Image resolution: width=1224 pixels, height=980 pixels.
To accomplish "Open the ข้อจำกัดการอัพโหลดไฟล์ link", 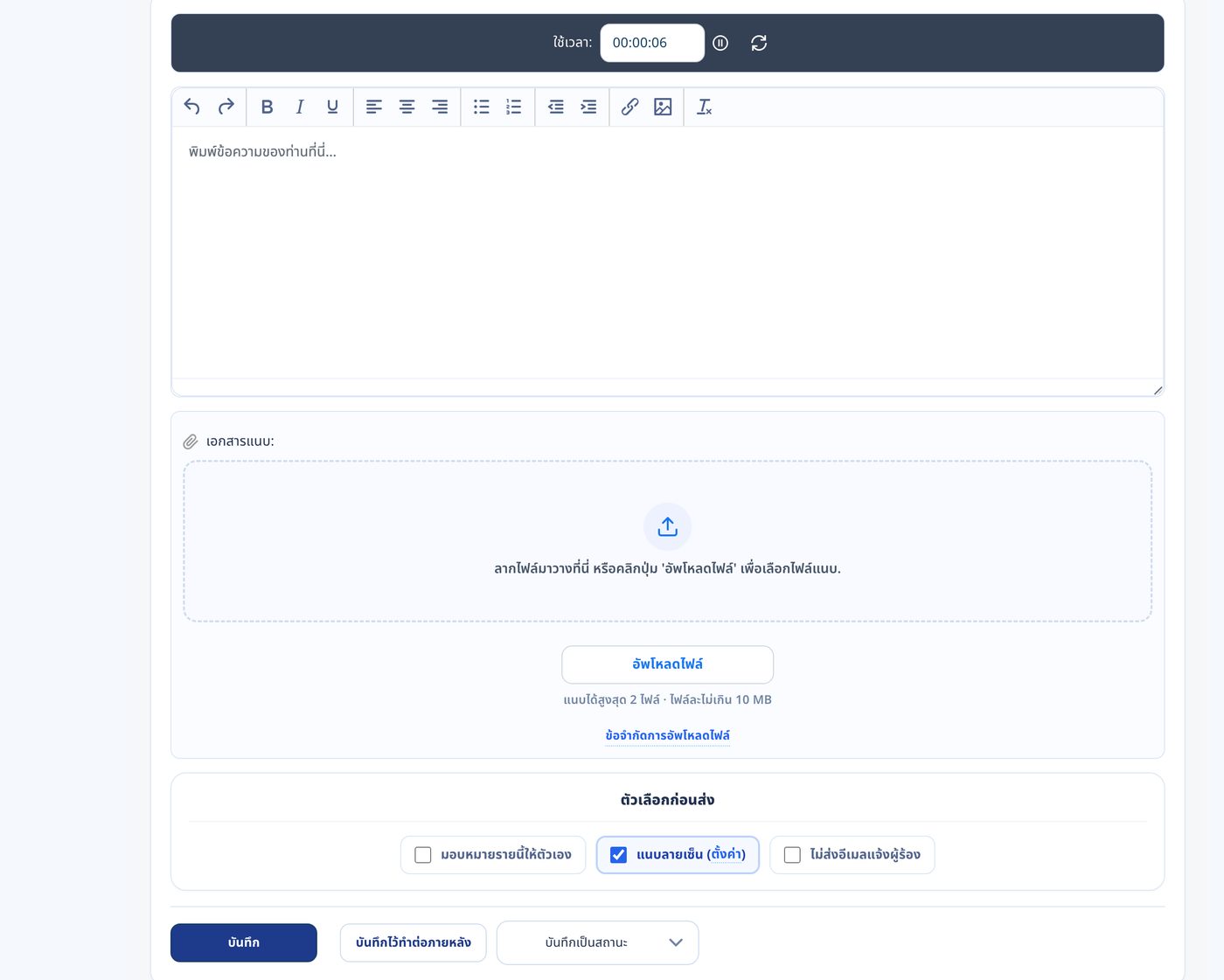I will point(668,735).
